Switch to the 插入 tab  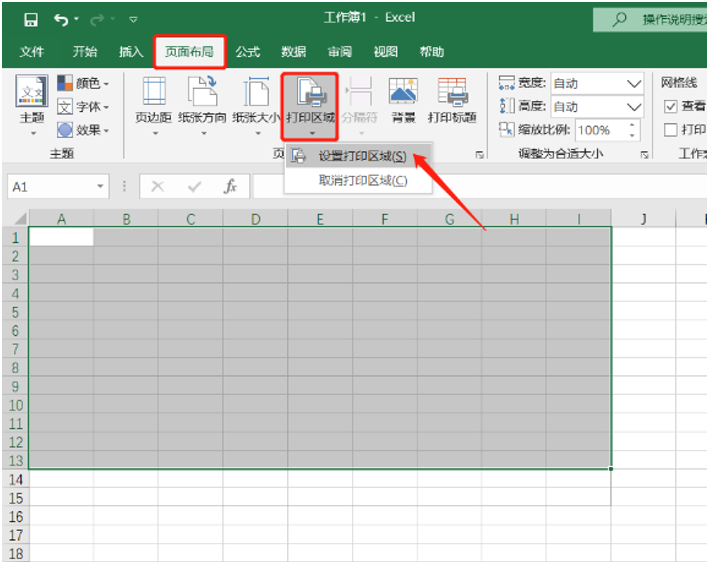click(131, 51)
